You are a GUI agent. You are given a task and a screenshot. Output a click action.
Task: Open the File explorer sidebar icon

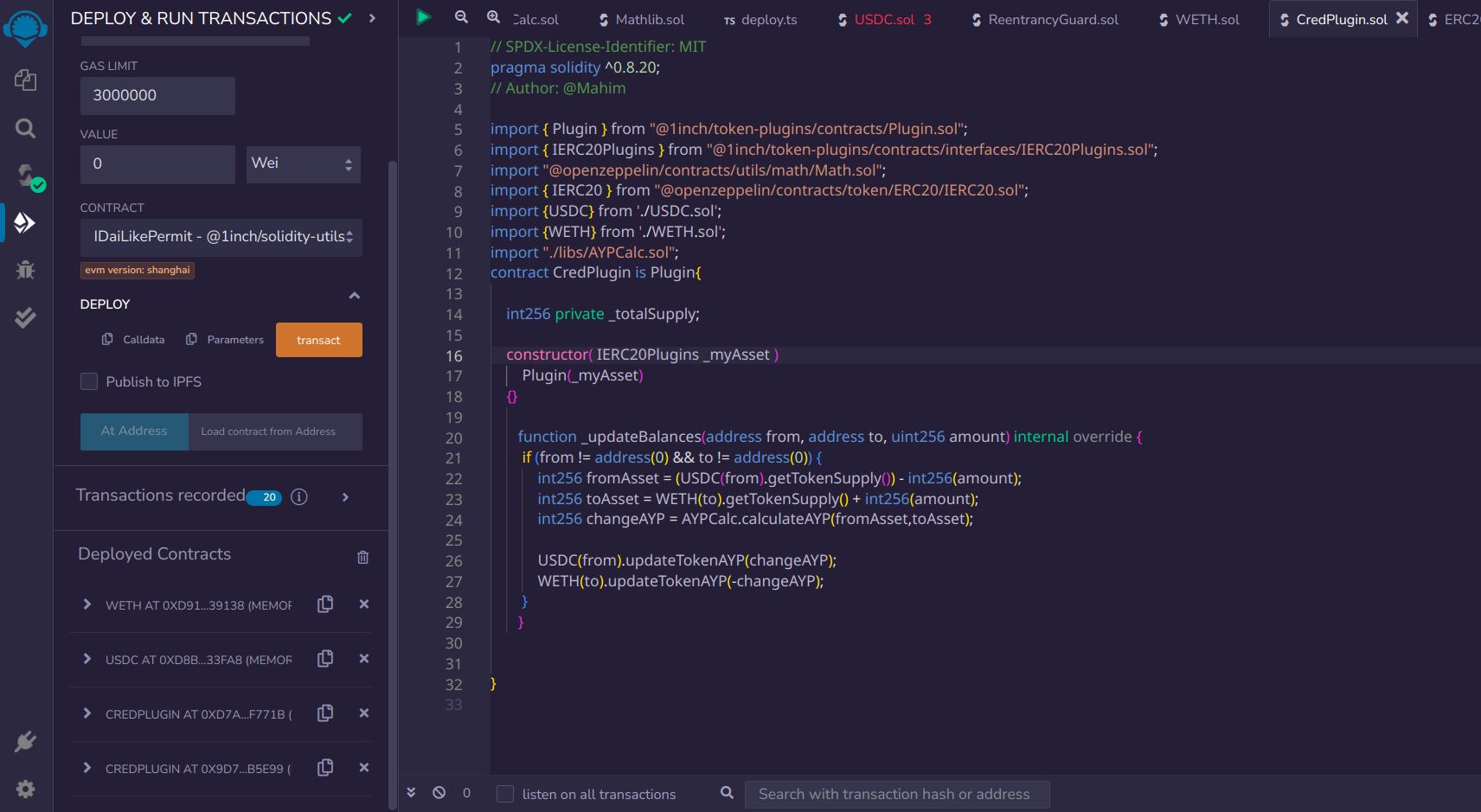[x=25, y=80]
